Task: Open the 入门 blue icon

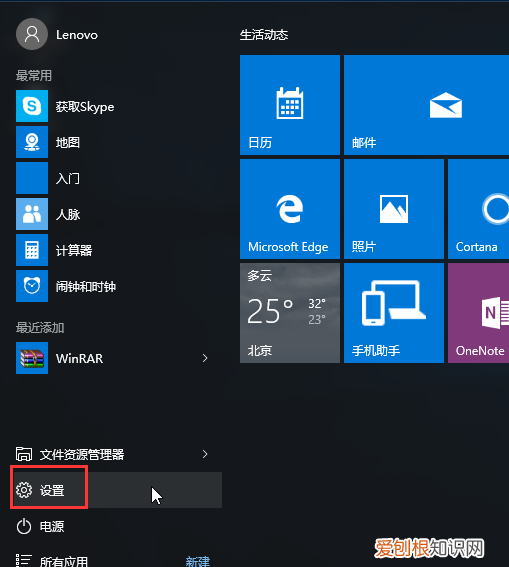Action: coord(32,178)
